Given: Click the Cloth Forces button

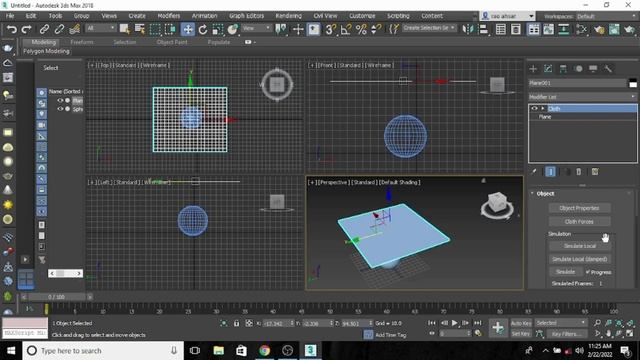Looking at the screenshot, I should coord(579,222).
